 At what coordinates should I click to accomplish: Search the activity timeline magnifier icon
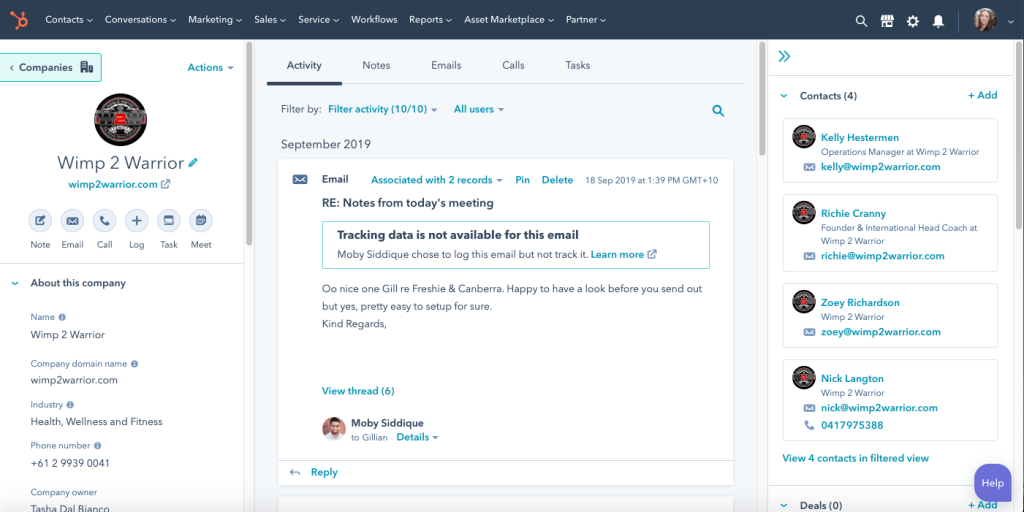click(x=718, y=110)
